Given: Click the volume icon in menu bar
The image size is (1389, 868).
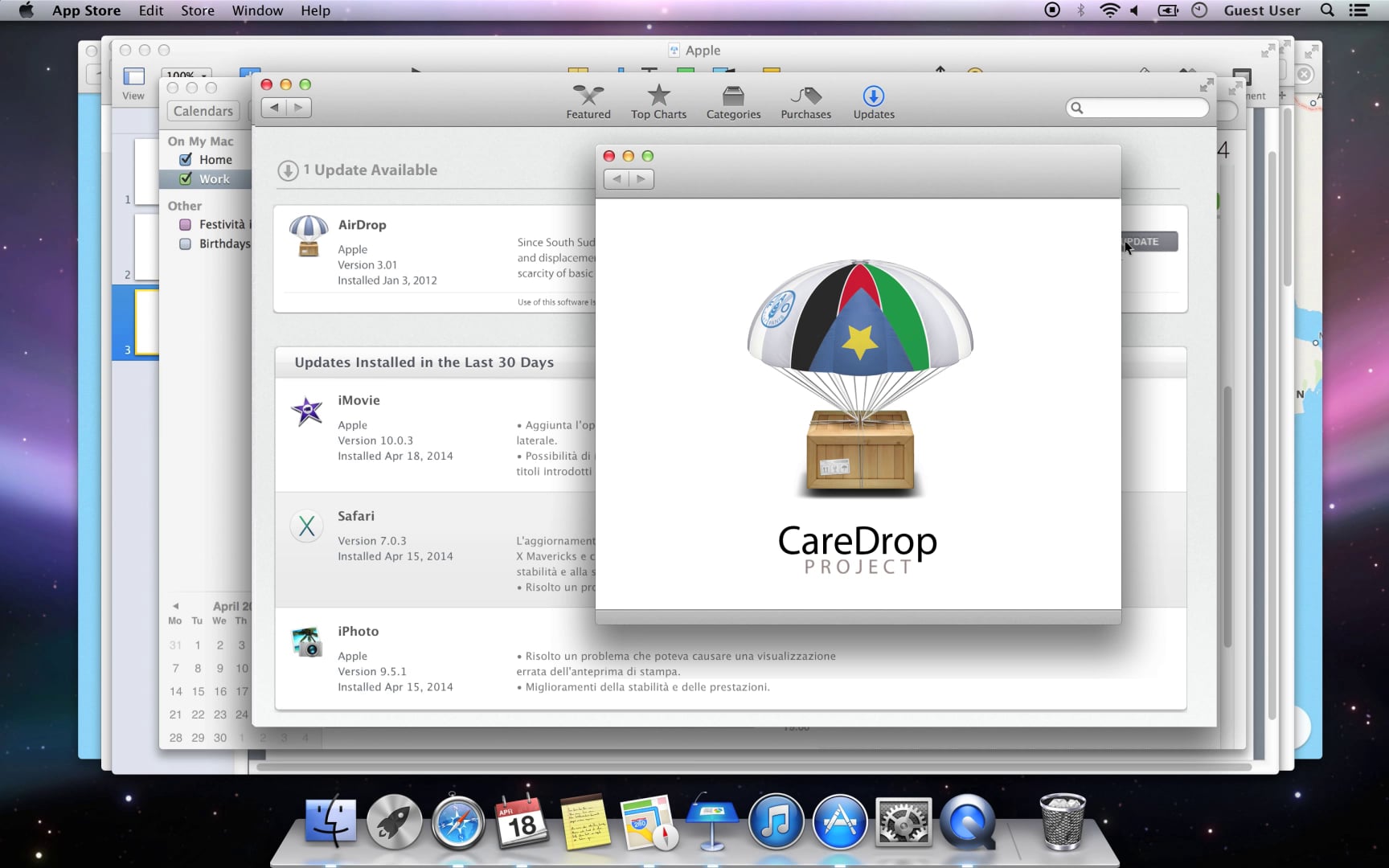Looking at the screenshot, I should 1135,10.
